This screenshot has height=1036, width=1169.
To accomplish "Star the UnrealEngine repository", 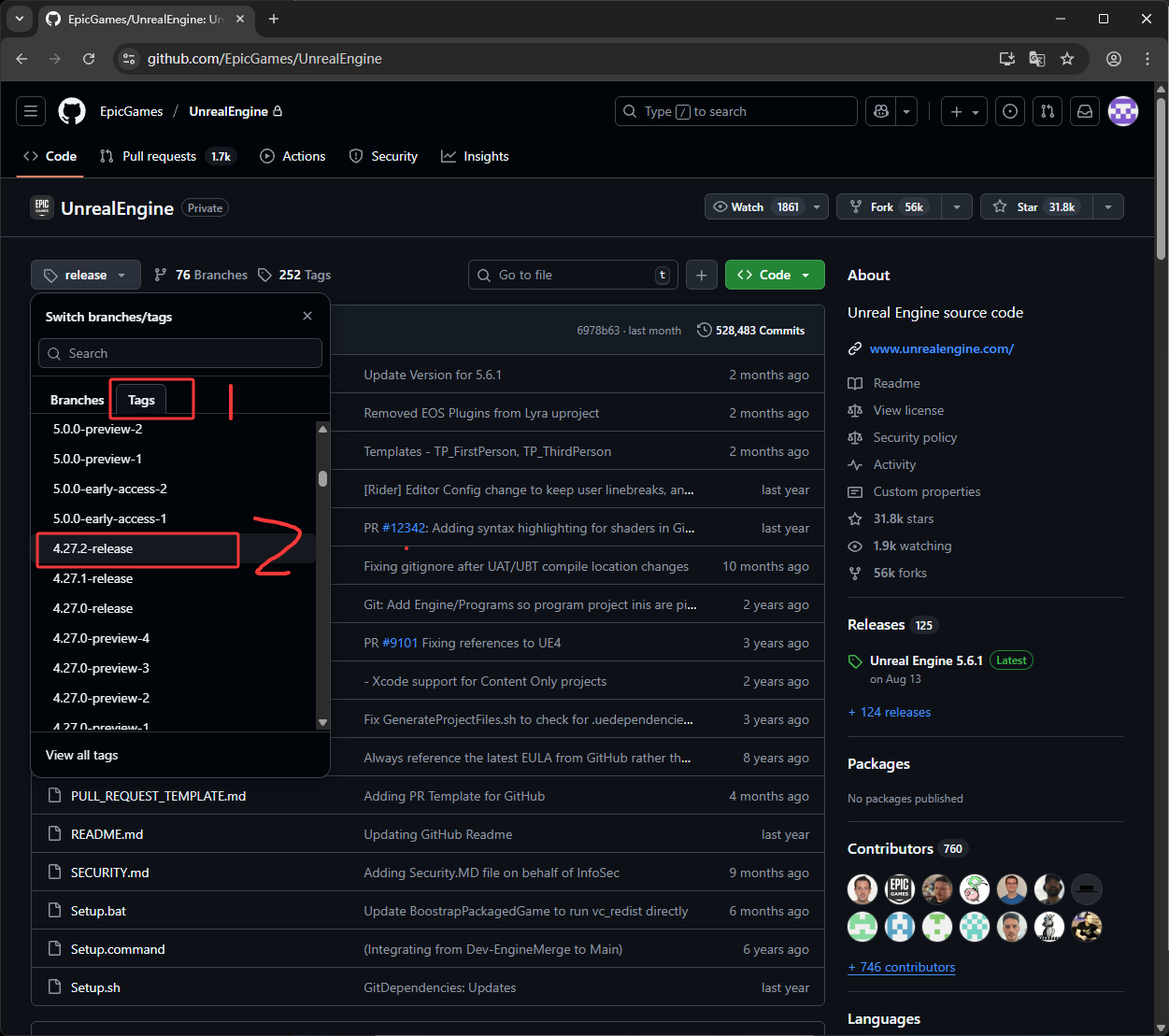I will (x=1036, y=206).
